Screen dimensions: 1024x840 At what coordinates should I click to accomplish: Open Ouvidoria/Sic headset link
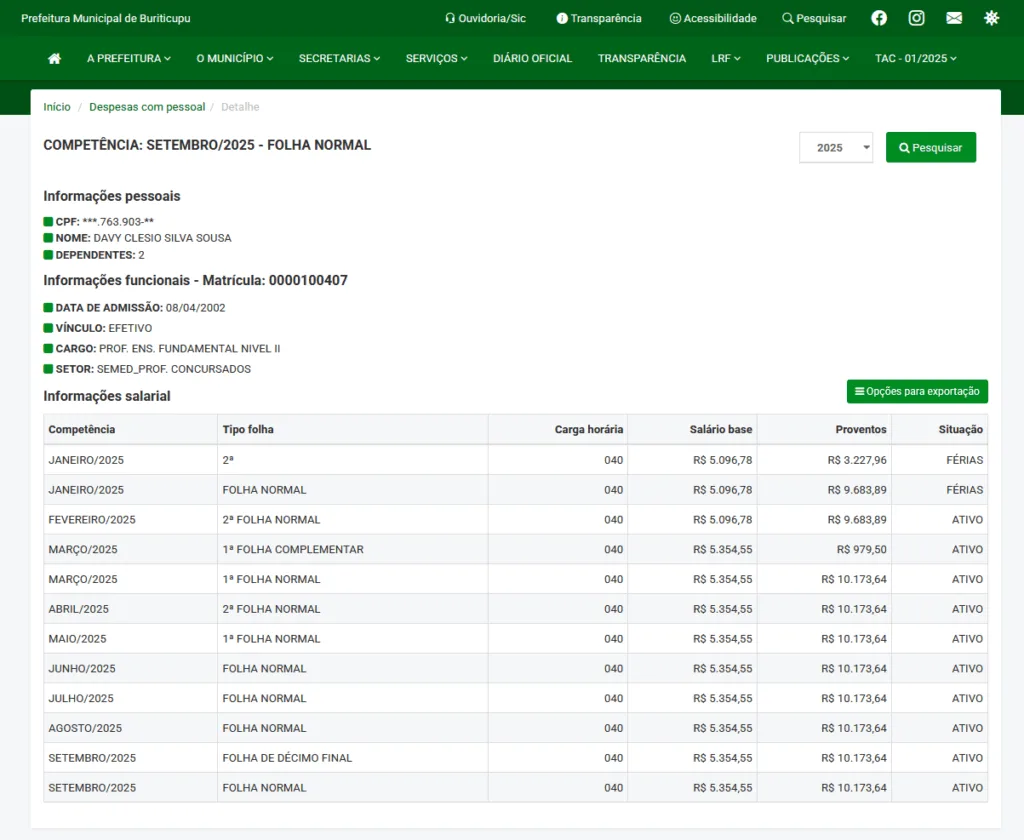[485, 18]
